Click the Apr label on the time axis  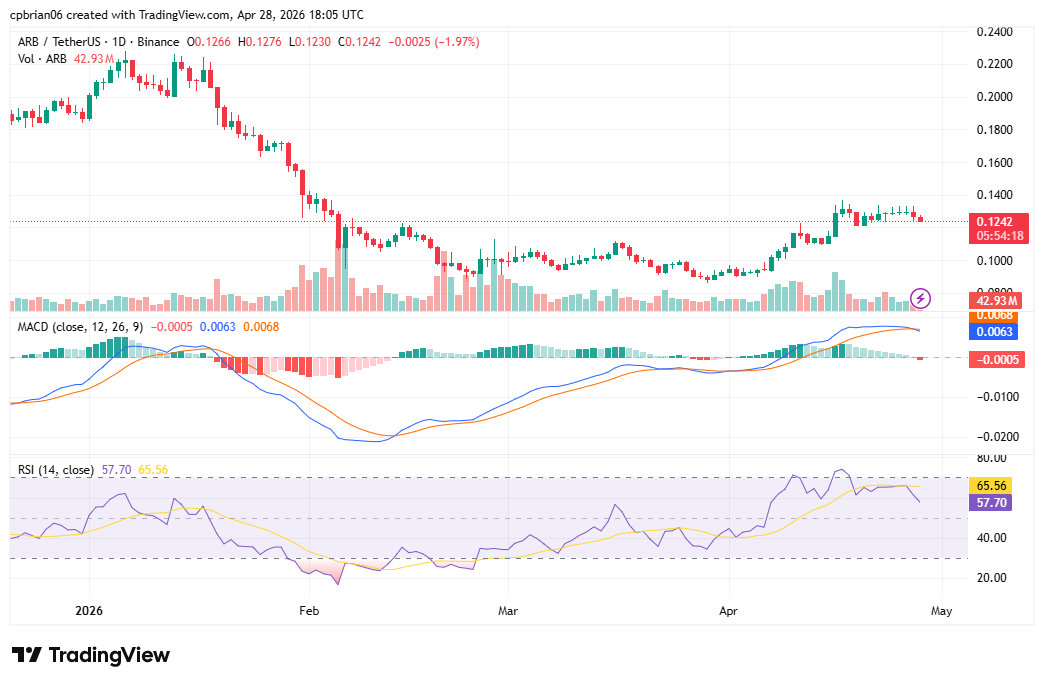tap(729, 610)
